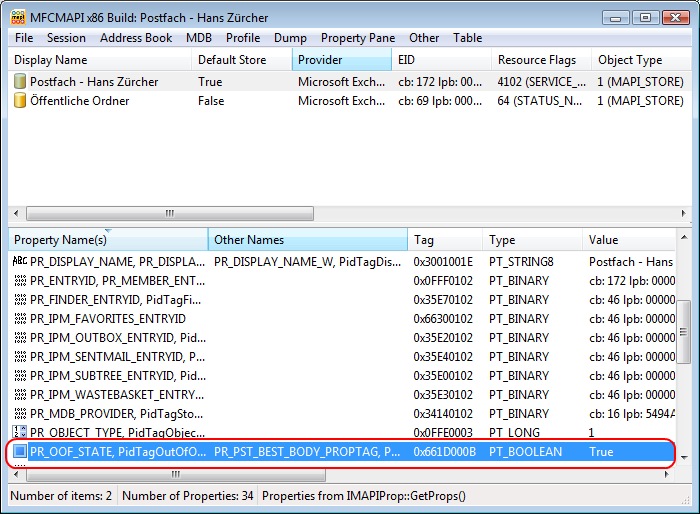This screenshot has height=514, width=700.
Task: Sort properties by Property Name(s) header
Action: pos(108,240)
